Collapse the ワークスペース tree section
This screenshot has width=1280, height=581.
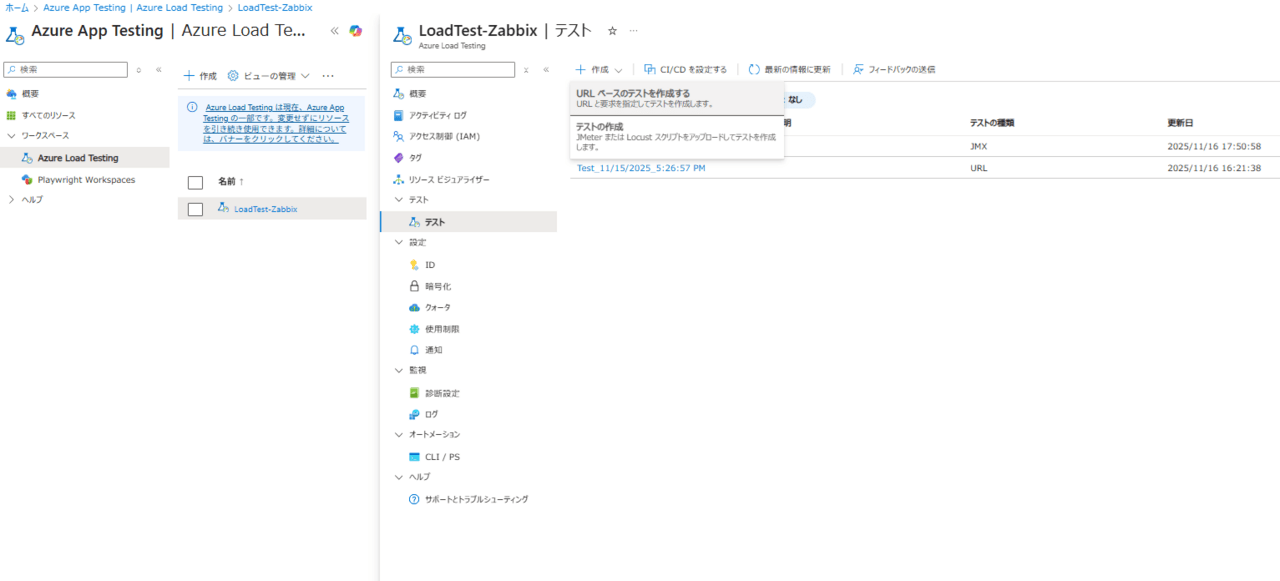click(x=11, y=135)
